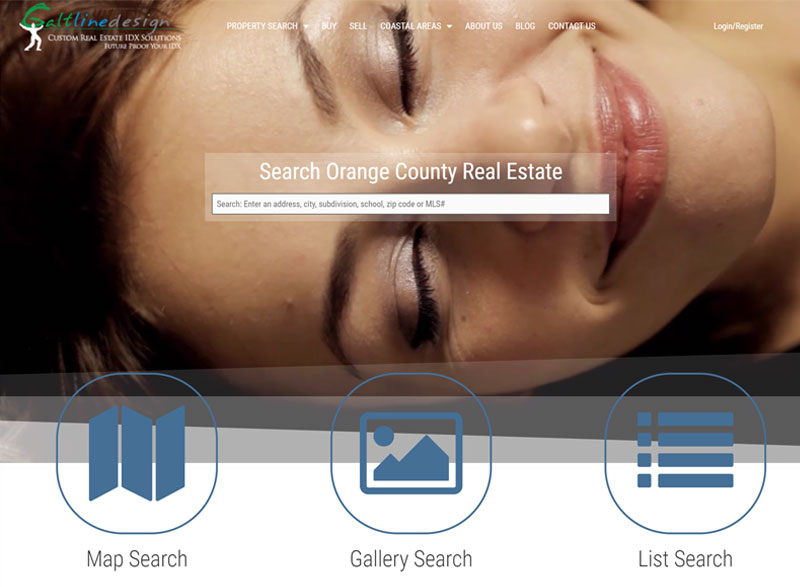Click the Gallery Search text label
This screenshot has width=800, height=587.
tap(411, 558)
